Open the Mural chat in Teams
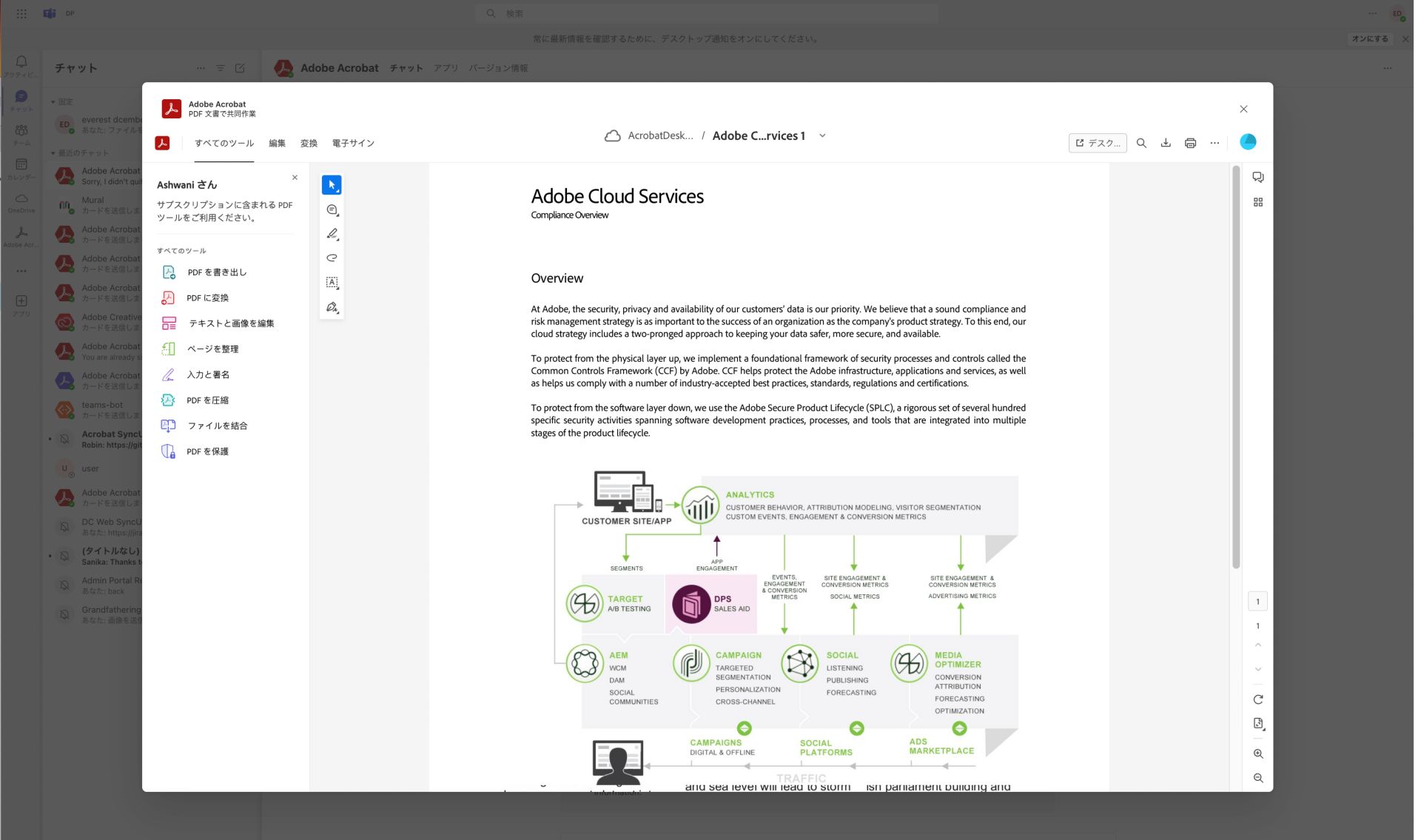 [x=98, y=205]
